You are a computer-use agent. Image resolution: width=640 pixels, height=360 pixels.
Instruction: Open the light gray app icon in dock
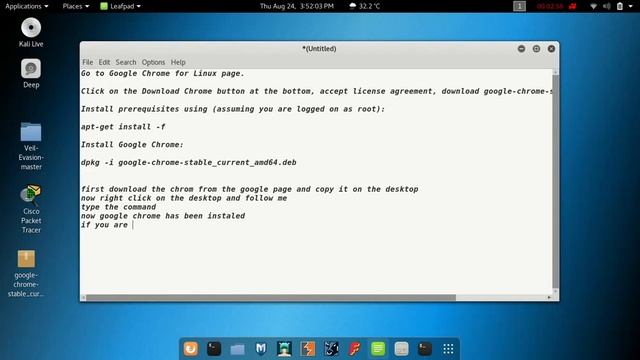(402, 349)
